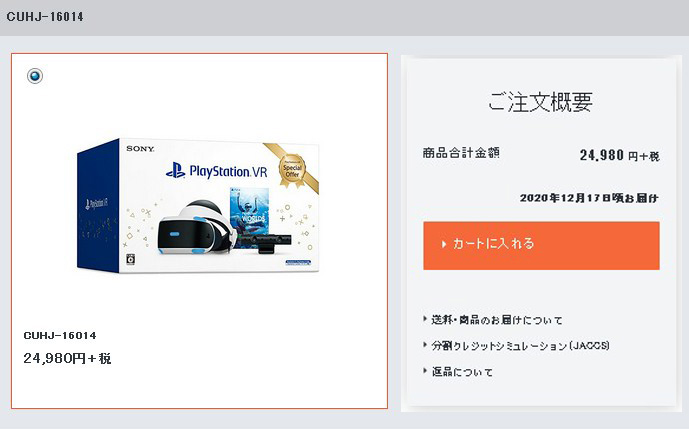Open 分割クレジットシミュレーション (JACCS) link
Image resolution: width=689 pixels, height=429 pixels.
pyautogui.click(x=520, y=345)
